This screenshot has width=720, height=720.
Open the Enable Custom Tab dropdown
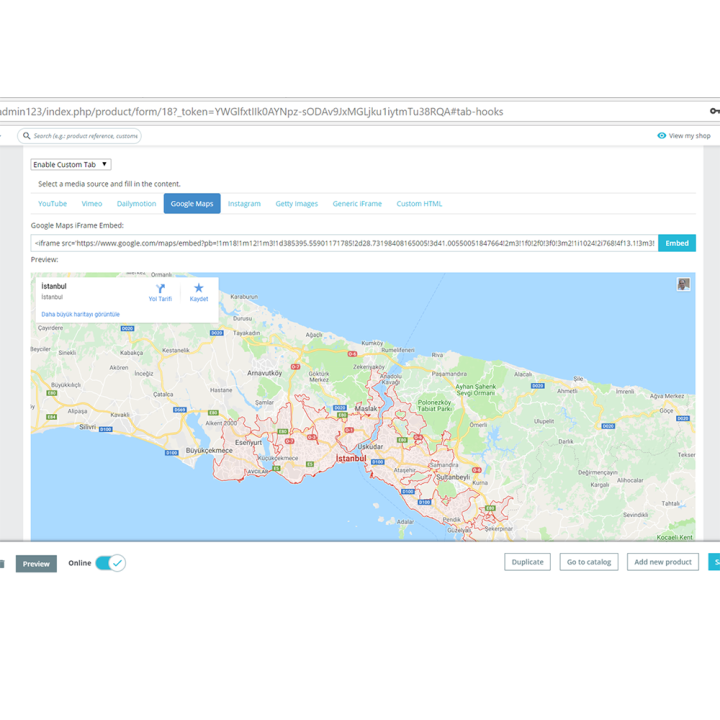click(71, 164)
